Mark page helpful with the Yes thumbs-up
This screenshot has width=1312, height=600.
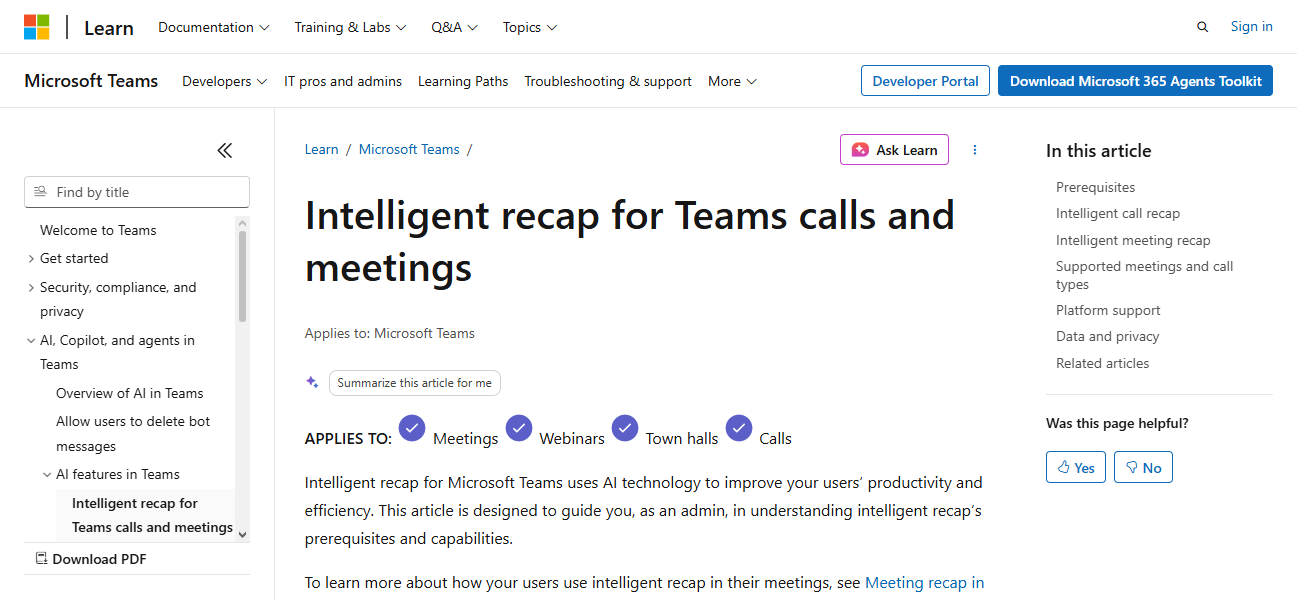[x=1075, y=466]
